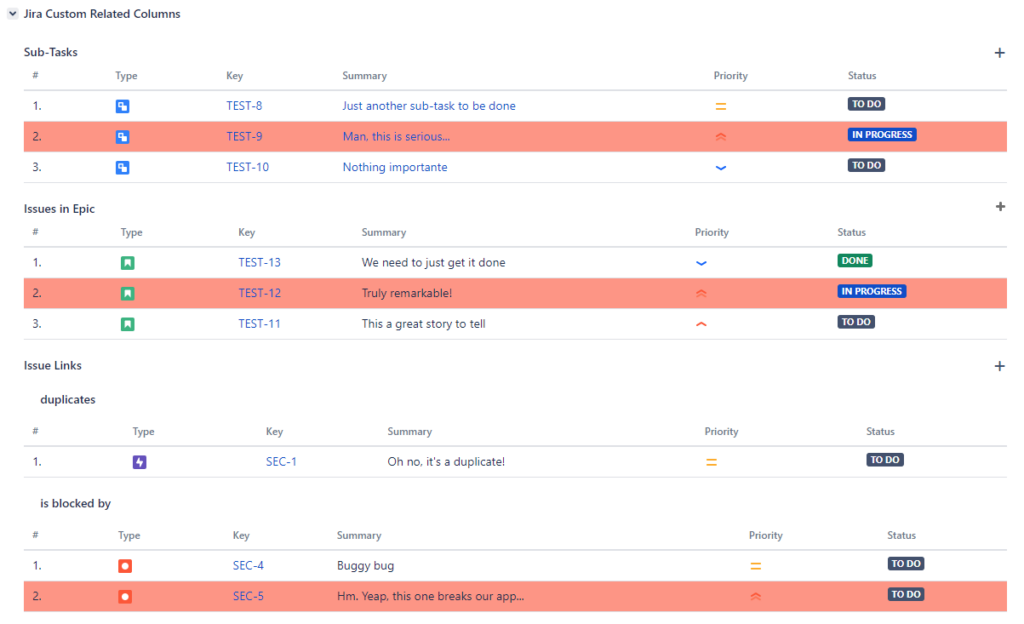The width and height of the screenshot is (1024, 624).
Task: Click the 'Issue Links' section heading
Action: pos(53,366)
